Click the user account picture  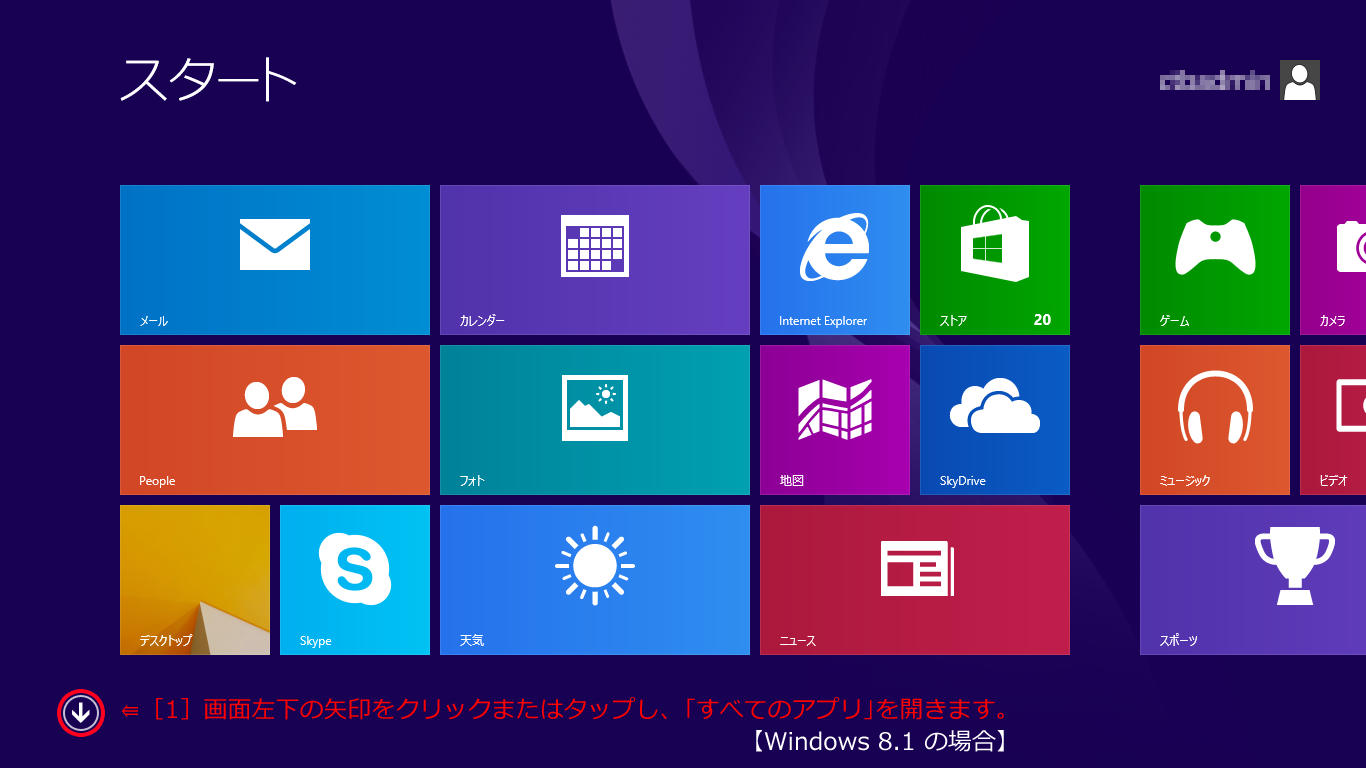pos(1300,80)
